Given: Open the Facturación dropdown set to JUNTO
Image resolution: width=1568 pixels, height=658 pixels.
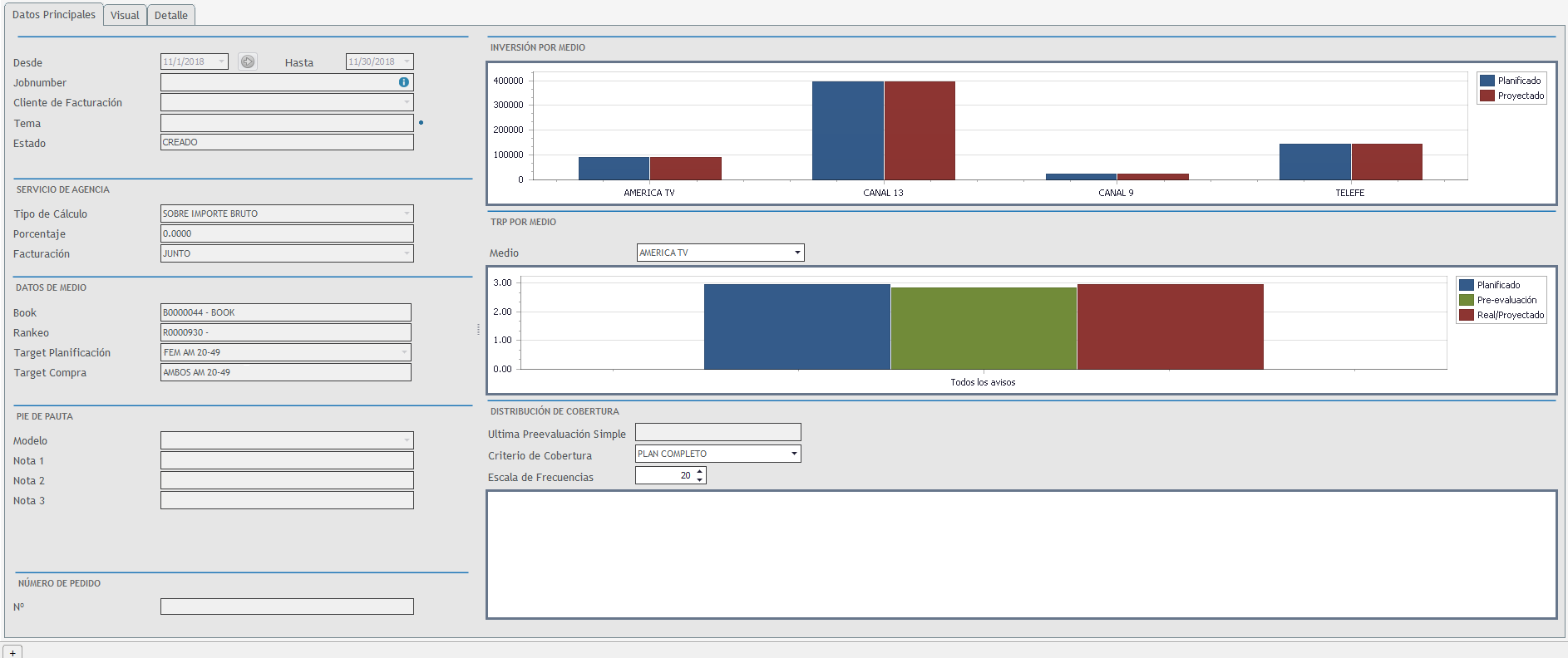Looking at the screenshot, I should click(407, 253).
